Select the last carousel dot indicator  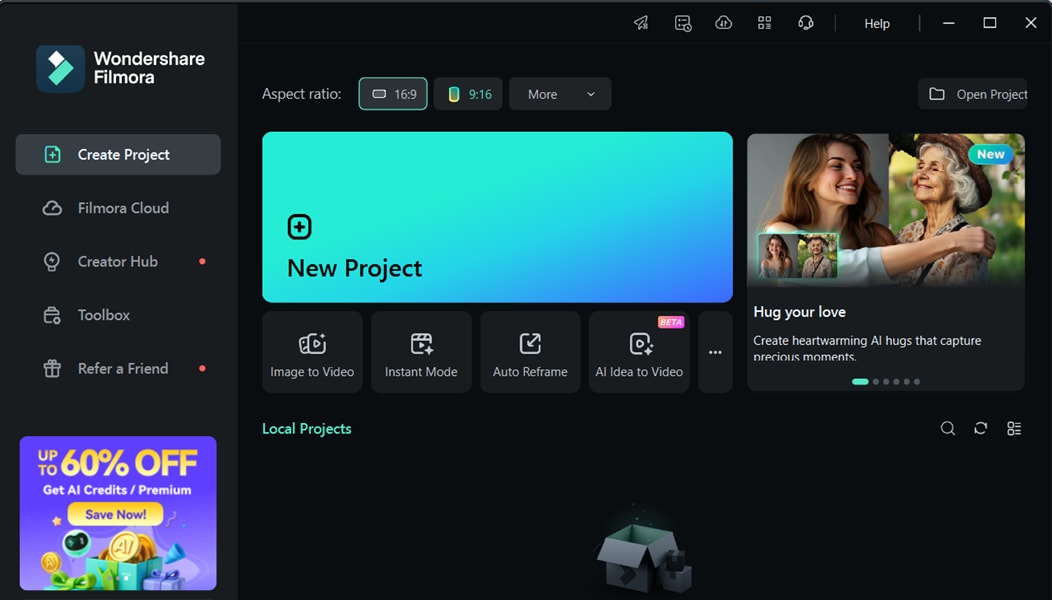click(x=916, y=382)
